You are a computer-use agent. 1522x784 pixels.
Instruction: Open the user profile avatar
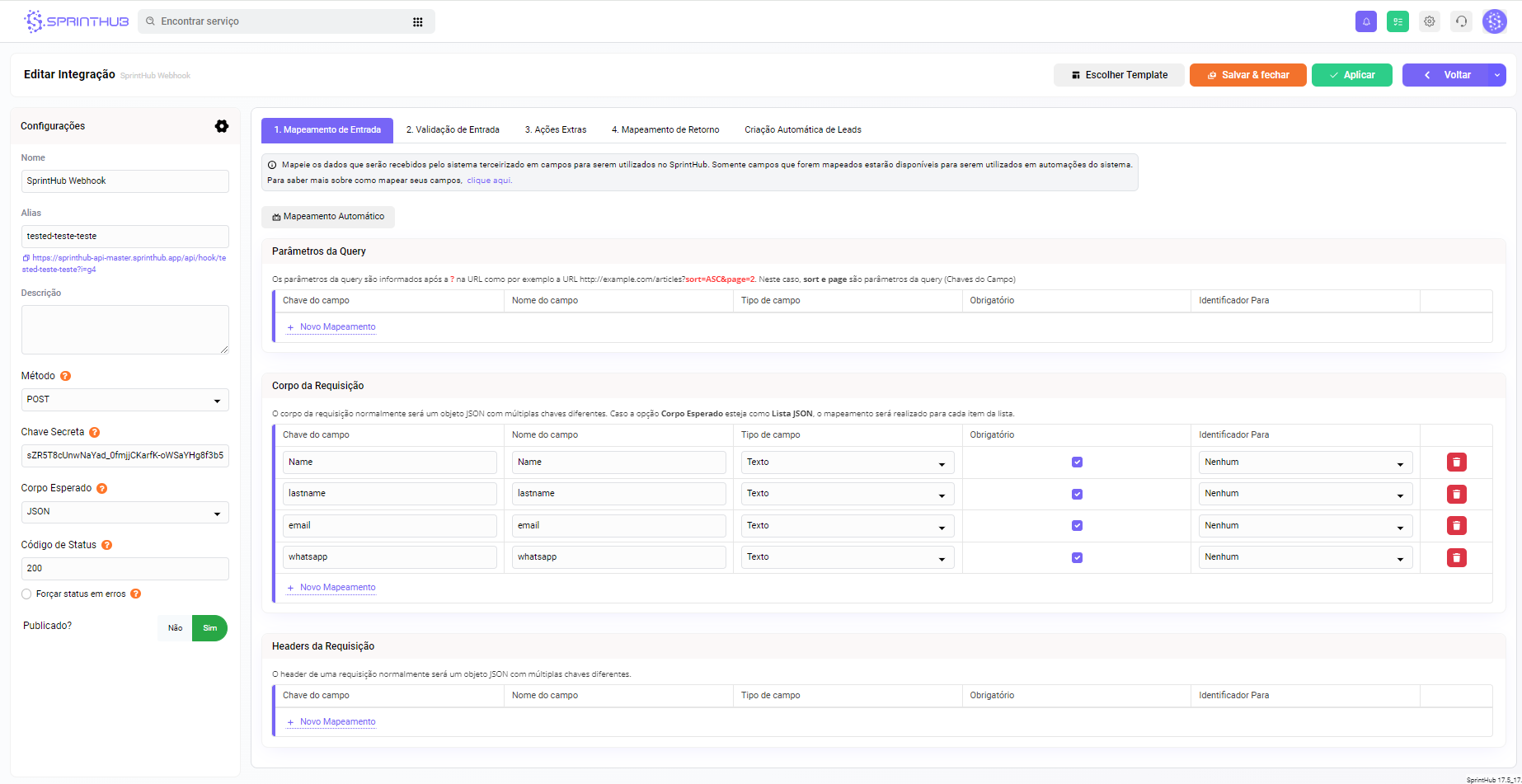pos(1494,21)
